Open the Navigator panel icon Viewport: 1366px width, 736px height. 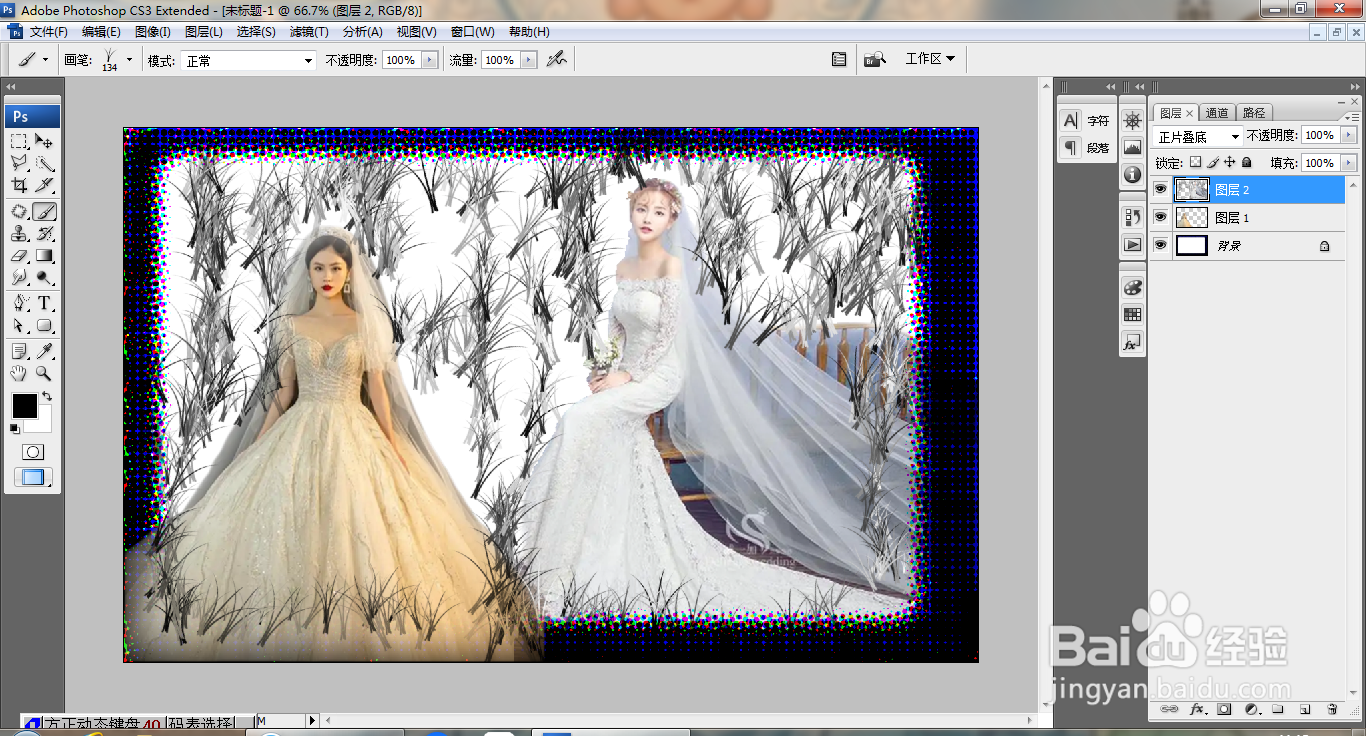(1132, 121)
